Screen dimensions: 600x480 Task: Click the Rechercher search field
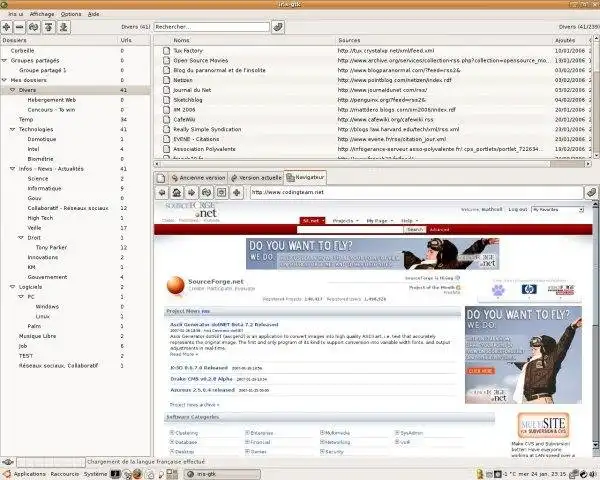point(212,27)
